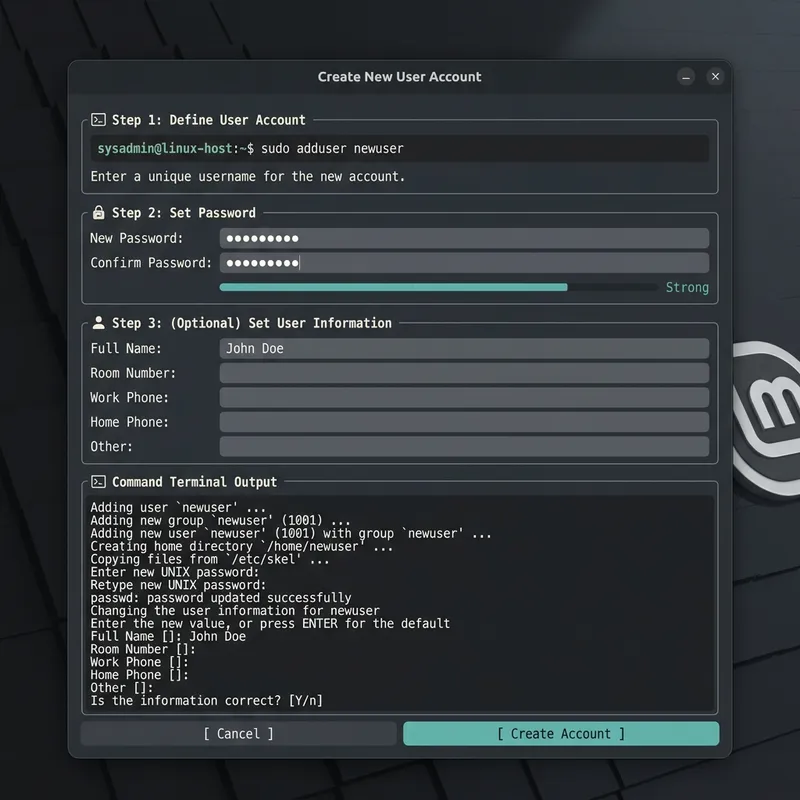Click terminal line 'Creating home directory'
Image resolution: width=800 pixels, height=800 pixels.
coord(241,546)
